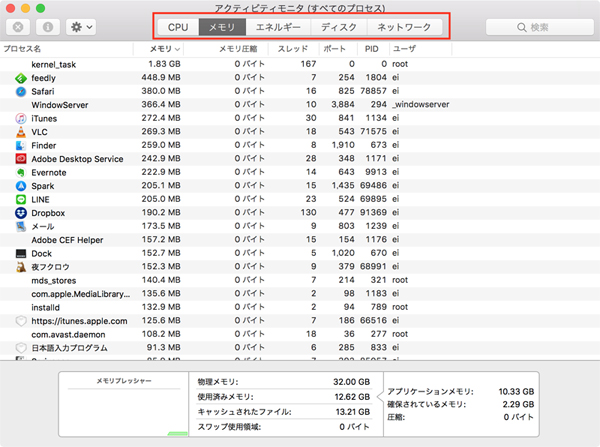Click the quit process X button
Viewport: 600px width, 447px height.
(x=18, y=27)
